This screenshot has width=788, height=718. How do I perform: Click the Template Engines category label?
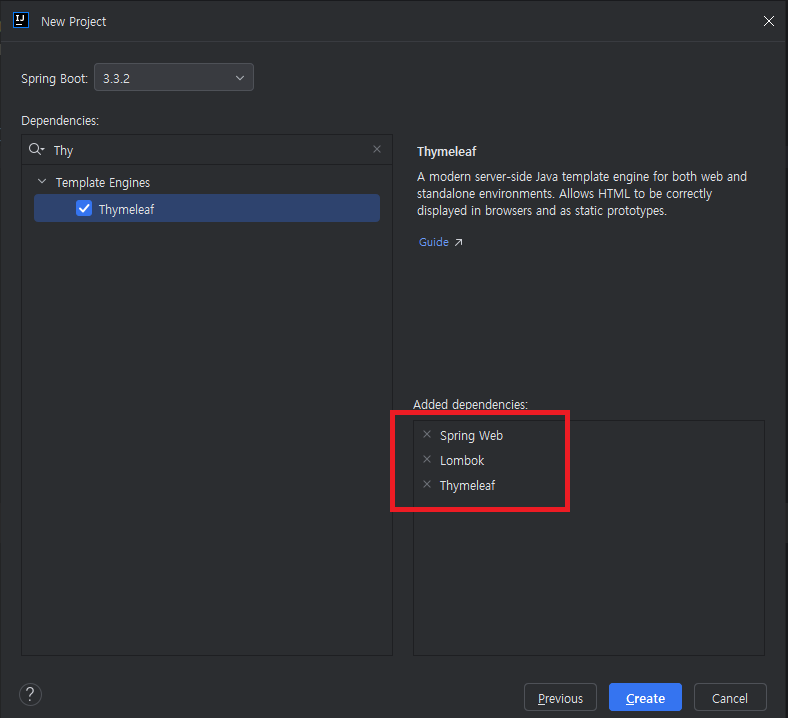103,182
